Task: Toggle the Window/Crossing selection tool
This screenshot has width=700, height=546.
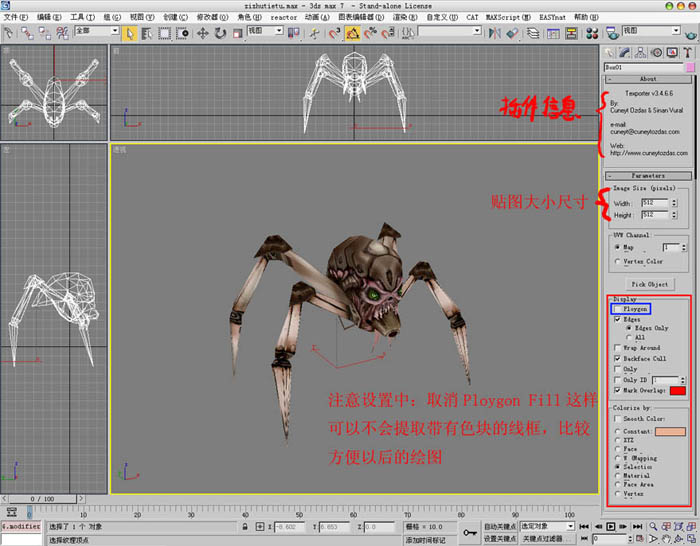Action: coord(182,33)
